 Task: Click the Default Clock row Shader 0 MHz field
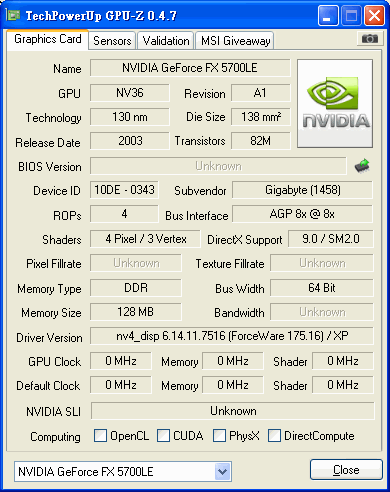[343, 385]
